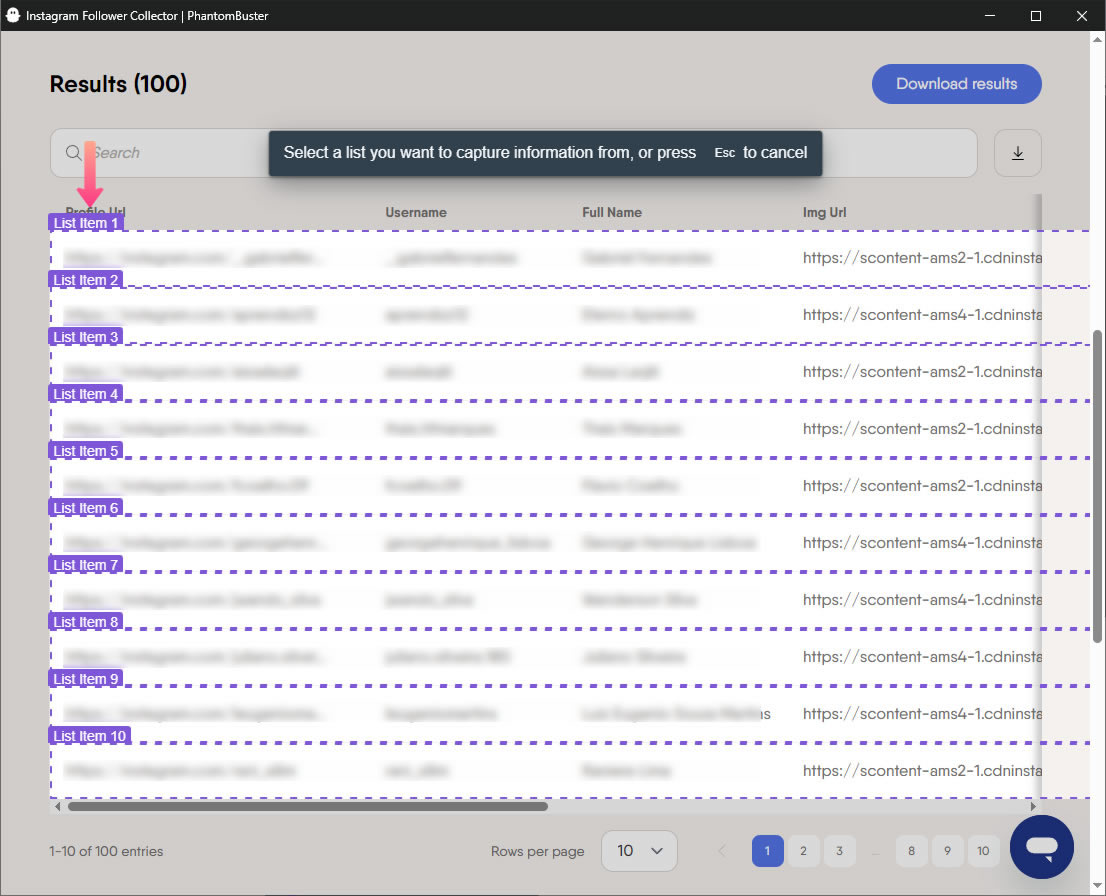Minimize the PhantomBuster window

coord(990,16)
